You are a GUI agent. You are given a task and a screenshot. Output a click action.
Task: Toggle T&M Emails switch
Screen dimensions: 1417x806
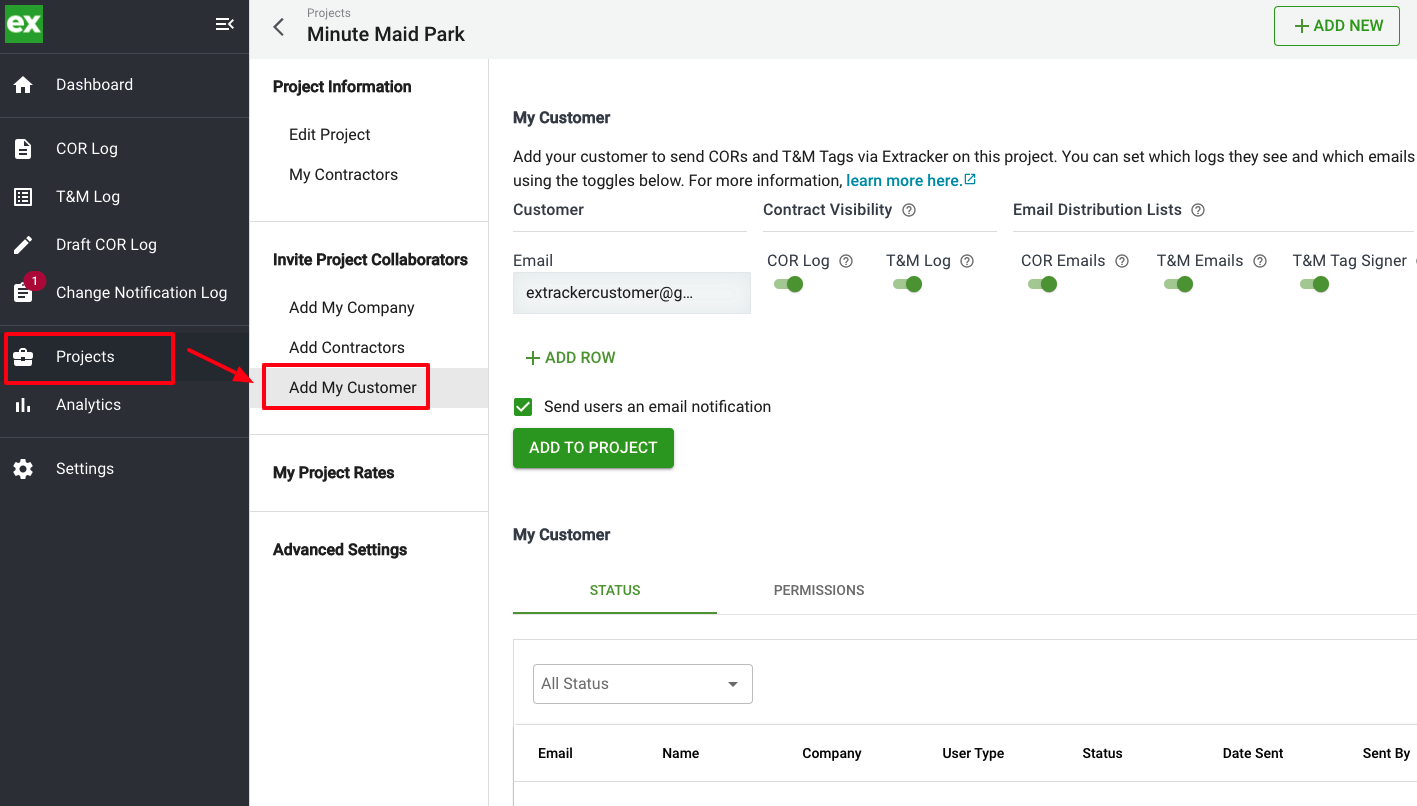click(1179, 284)
